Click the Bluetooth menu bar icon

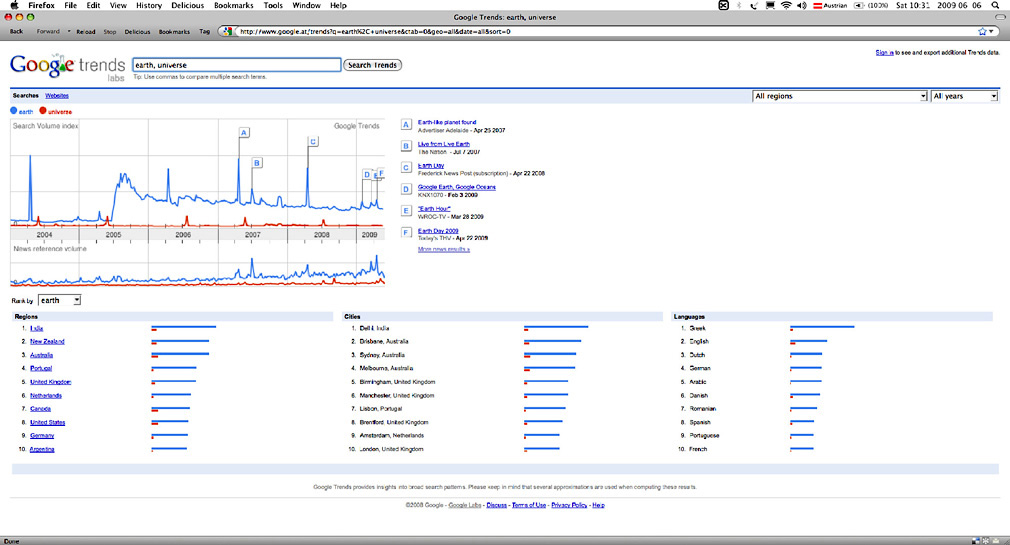point(738,5)
